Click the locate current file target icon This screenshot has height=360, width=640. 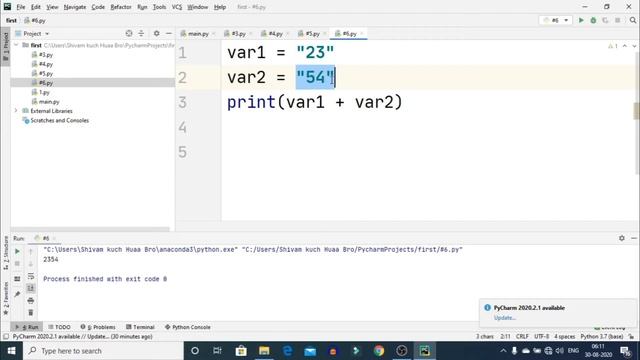129,33
